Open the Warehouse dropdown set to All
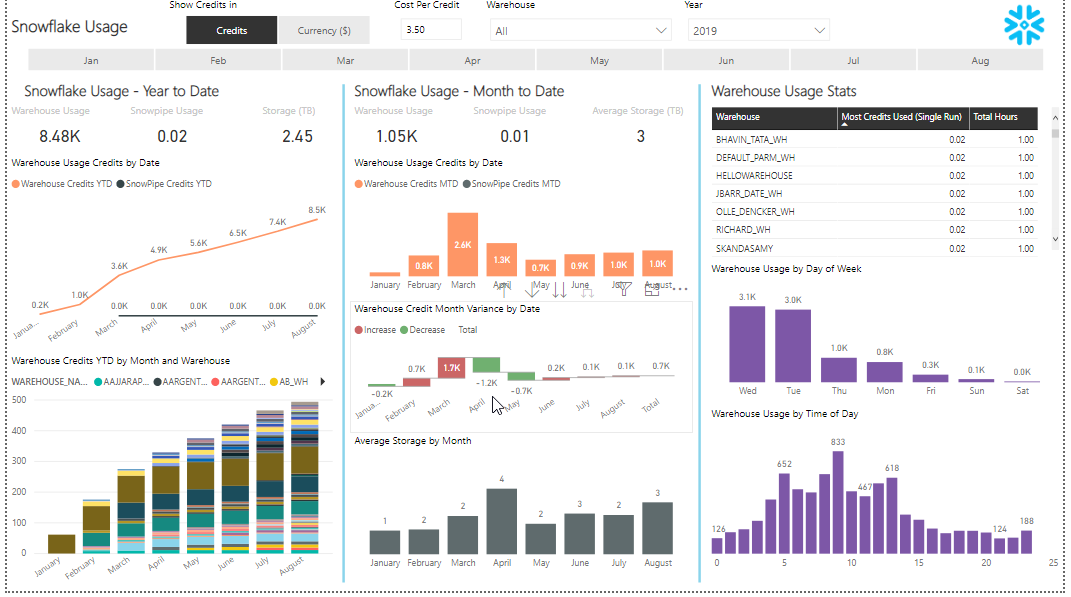 point(580,31)
